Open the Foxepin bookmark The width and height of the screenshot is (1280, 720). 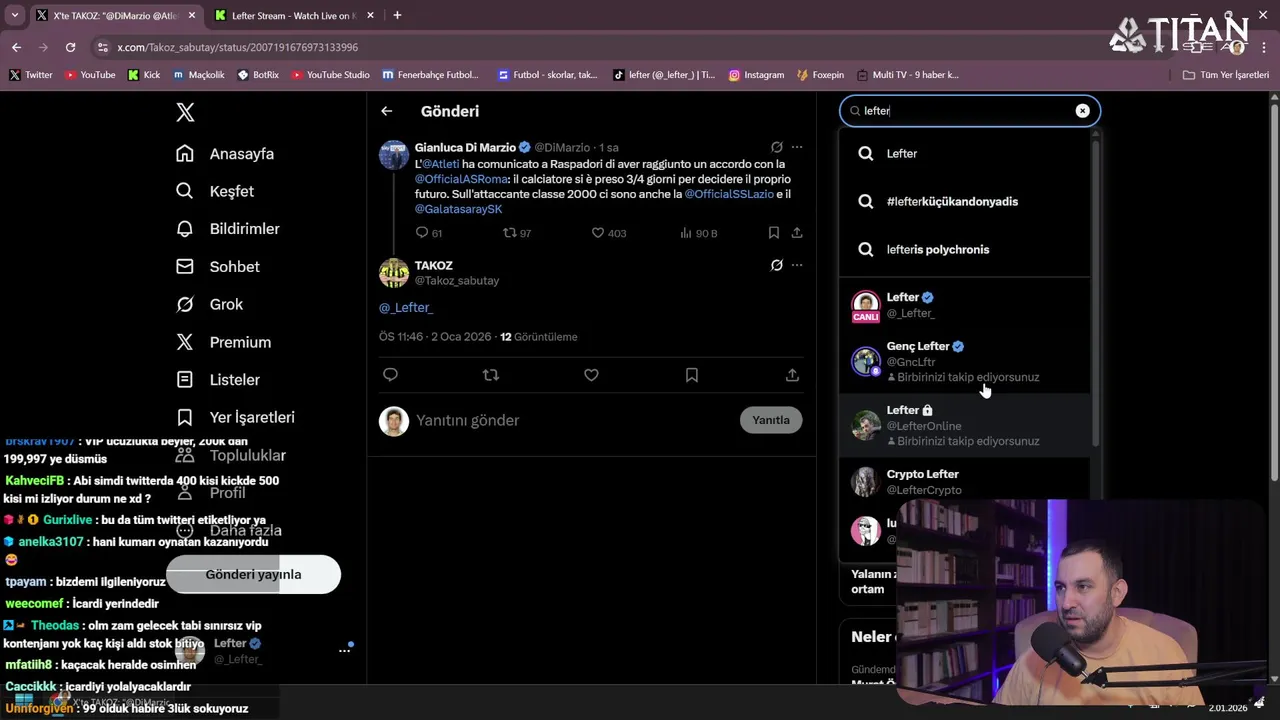821,75
